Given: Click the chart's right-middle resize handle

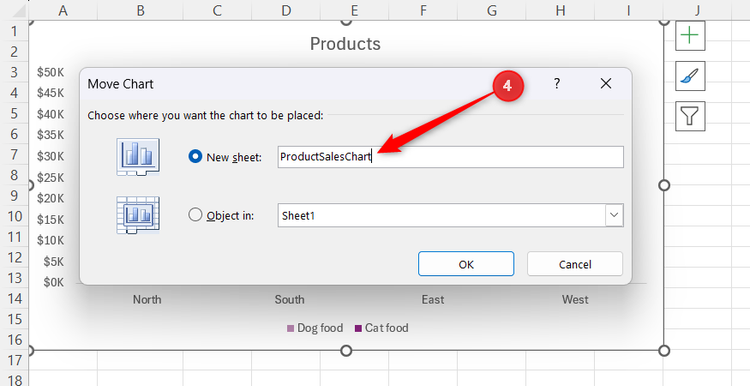Looking at the screenshot, I should pos(664,185).
